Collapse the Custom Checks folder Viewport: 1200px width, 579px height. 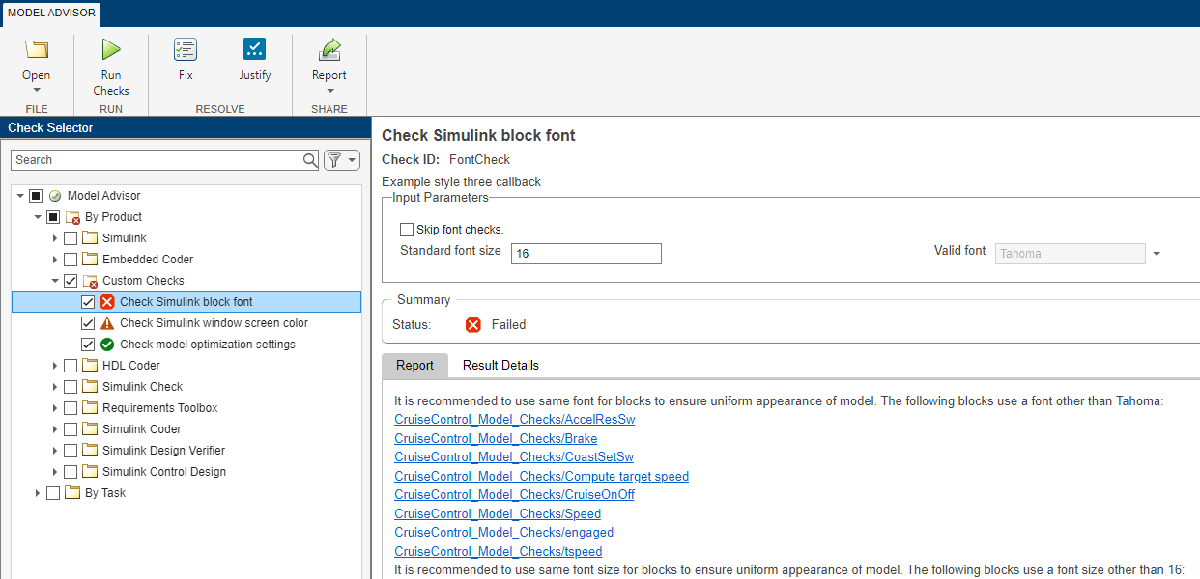tap(56, 281)
